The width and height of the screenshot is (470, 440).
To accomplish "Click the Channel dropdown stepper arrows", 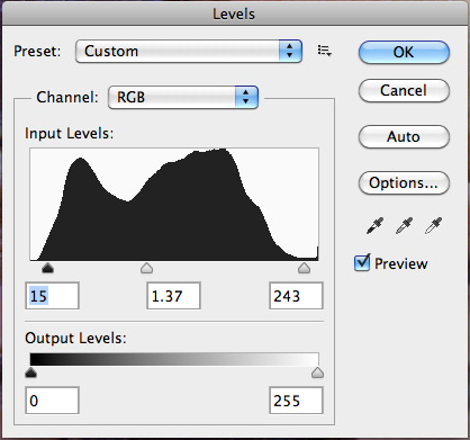I will tap(246, 97).
